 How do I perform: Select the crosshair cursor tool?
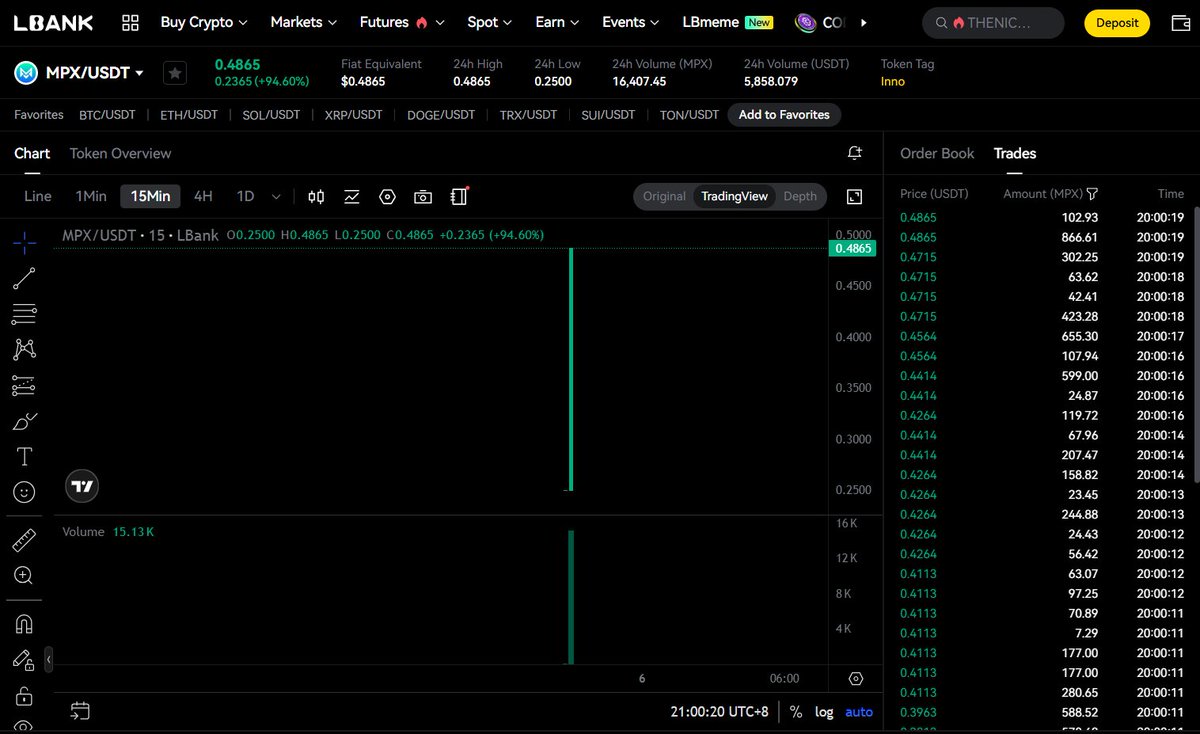pyautogui.click(x=24, y=241)
